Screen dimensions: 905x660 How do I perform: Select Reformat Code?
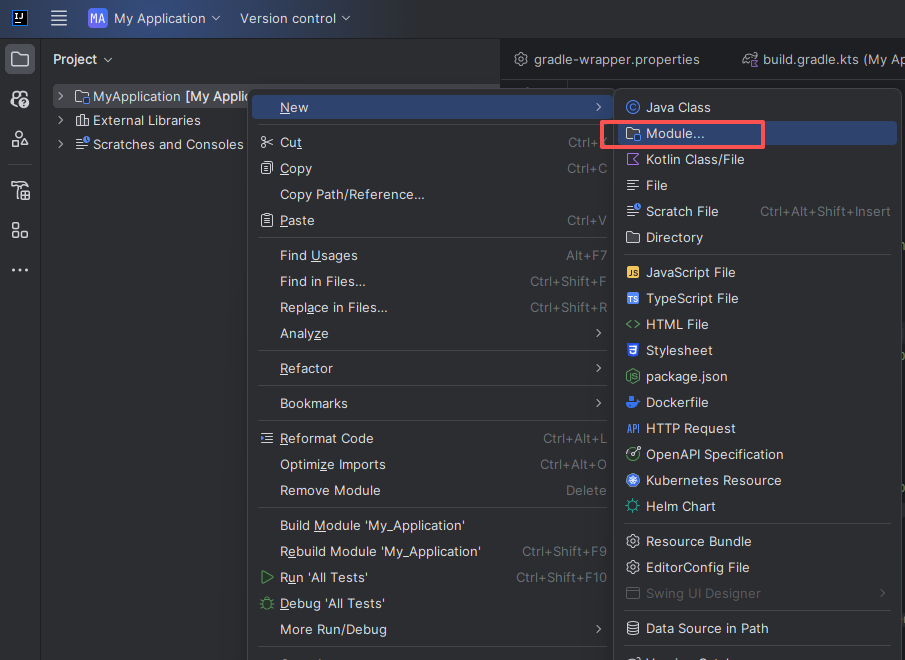click(x=432, y=438)
